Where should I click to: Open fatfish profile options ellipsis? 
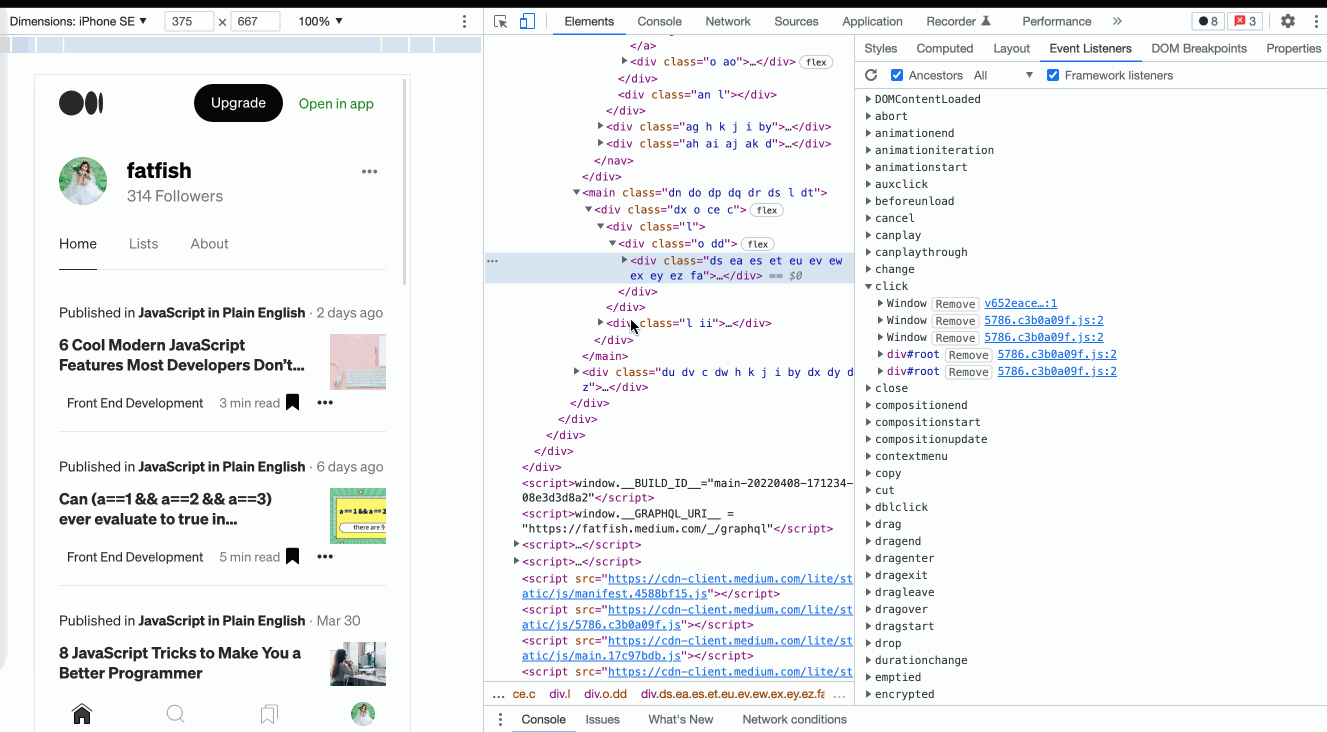point(370,172)
